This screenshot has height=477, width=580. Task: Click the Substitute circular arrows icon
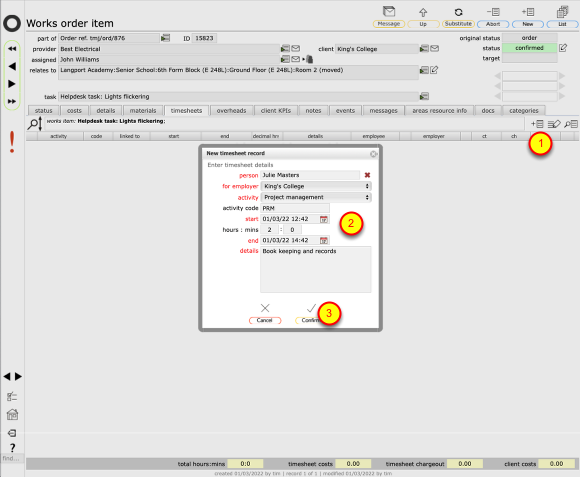click(x=458, y=12)
